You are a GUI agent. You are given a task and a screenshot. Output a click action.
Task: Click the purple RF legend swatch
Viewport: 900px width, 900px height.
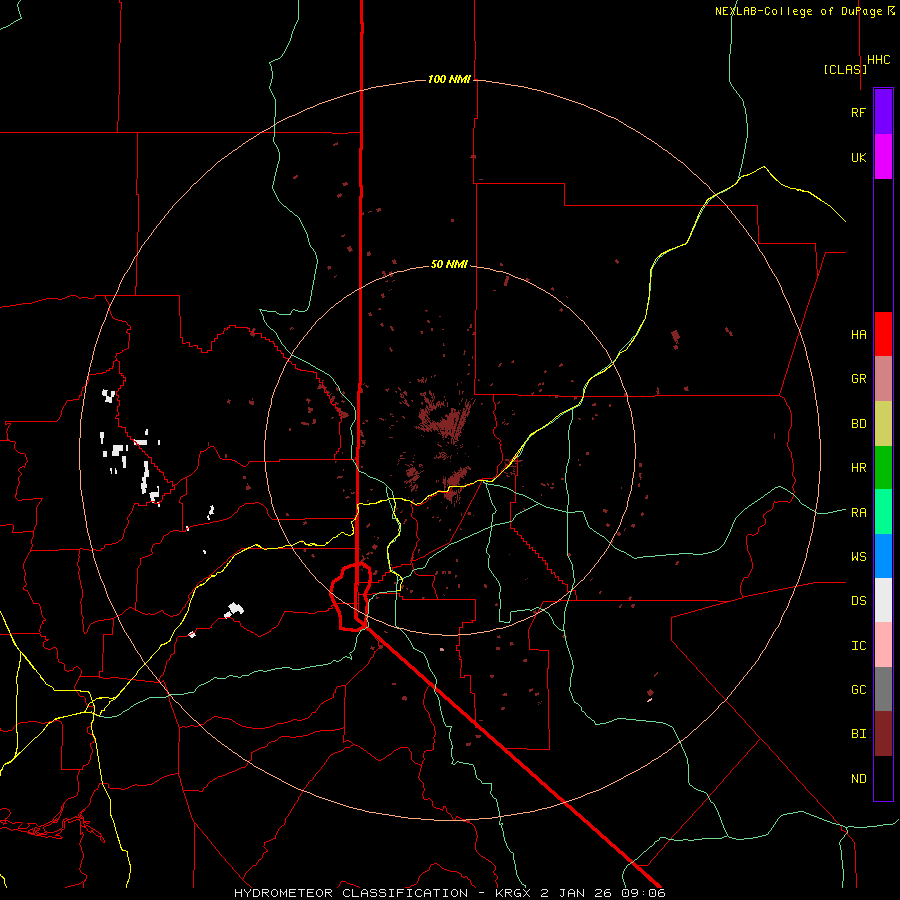click(883, 112)
